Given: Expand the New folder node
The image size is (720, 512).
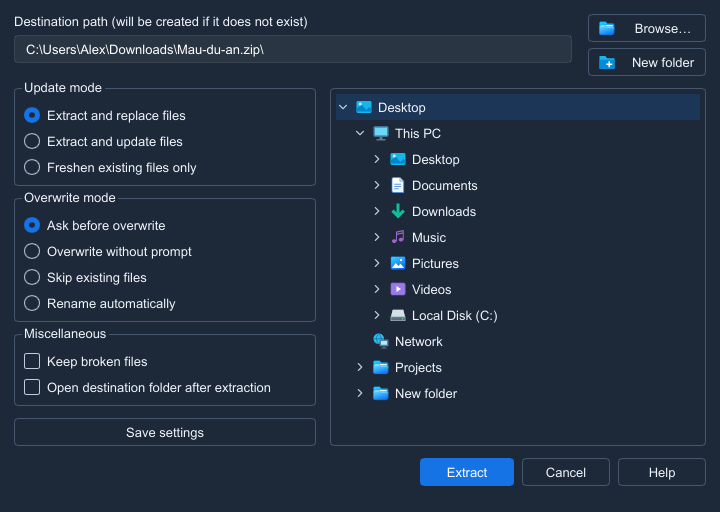Looking at the screenshot, I should pos(360,394).
